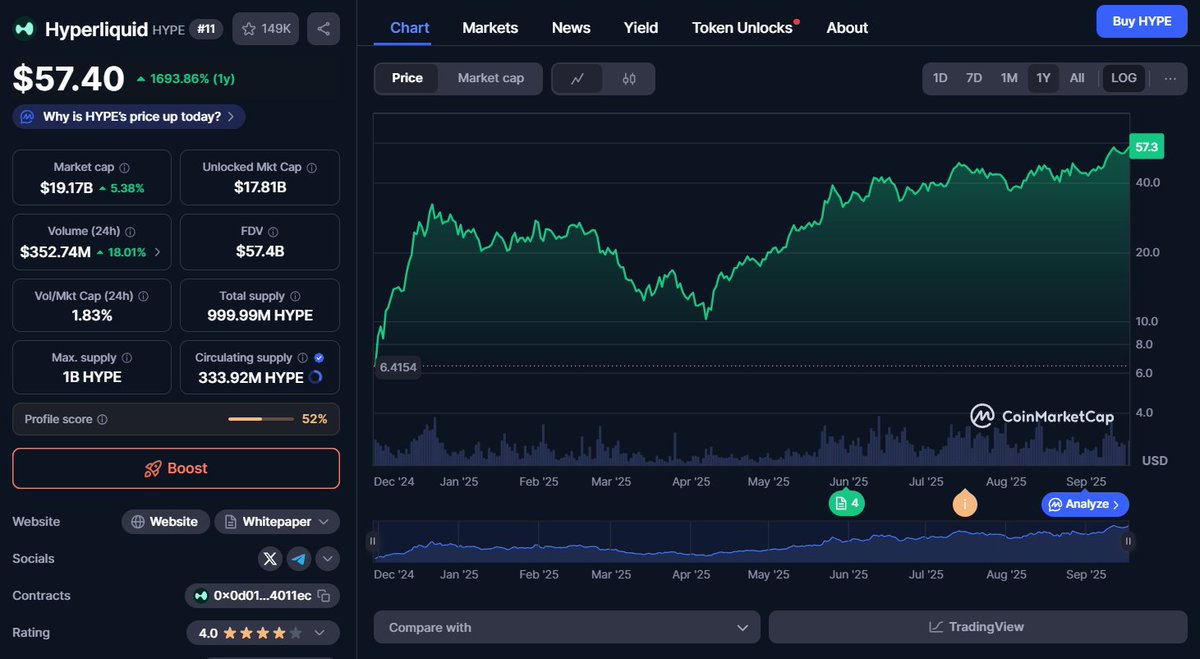Click the share icon button

(x=323, y=29)
